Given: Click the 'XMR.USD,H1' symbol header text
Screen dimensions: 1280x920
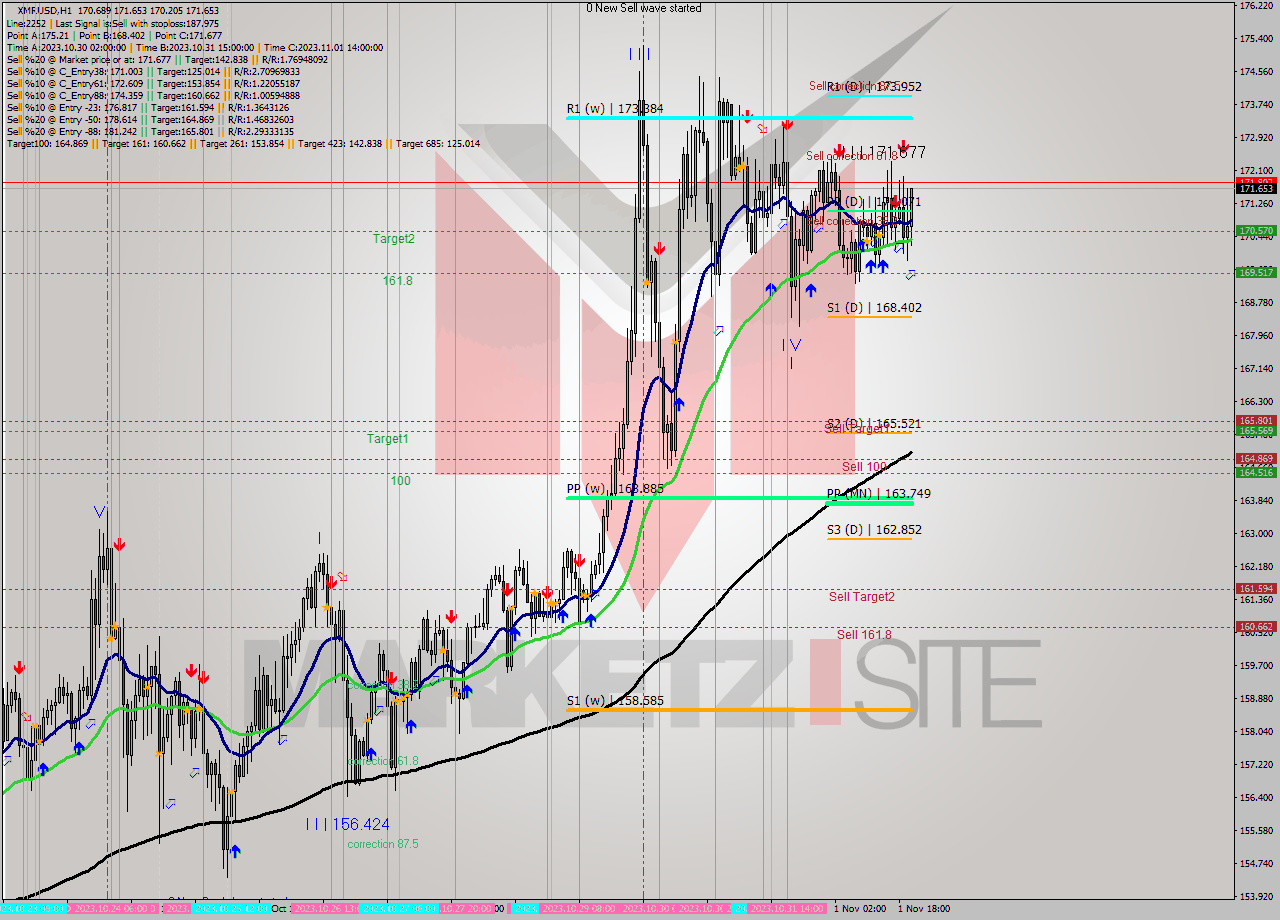Looking at the screenshot, I should click(x=46, y=10).
